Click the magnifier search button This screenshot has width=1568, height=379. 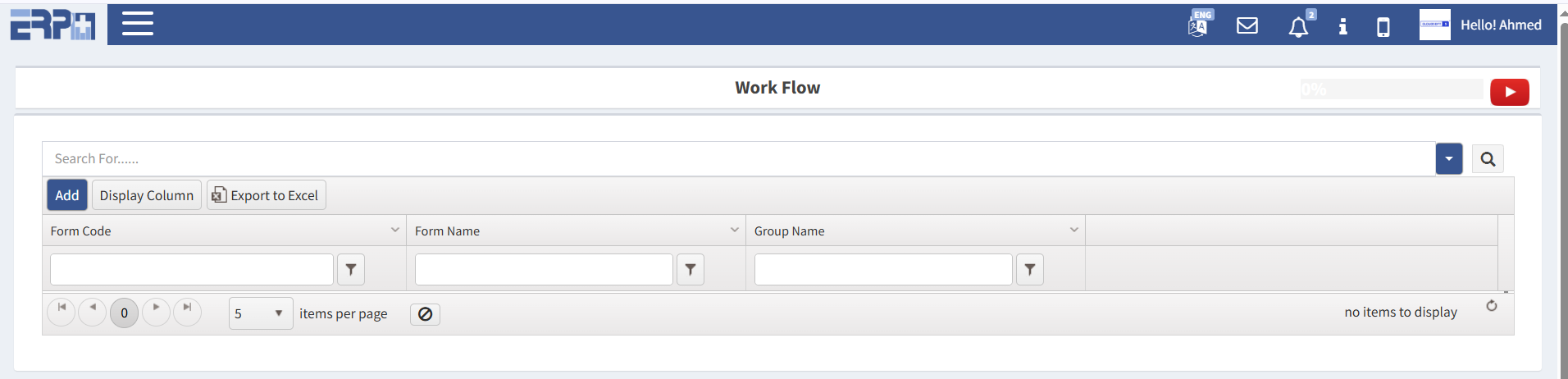tap(1488, 159)
